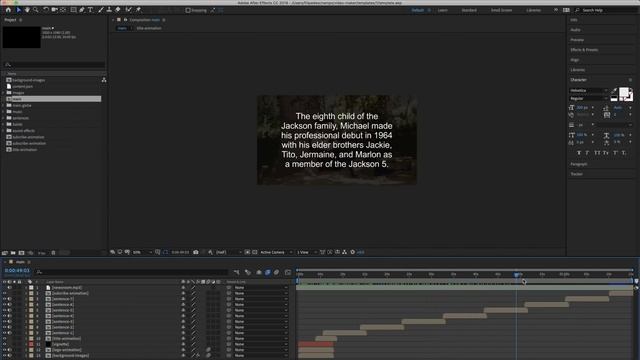Image resolution: width=640 pixels, height=360 pixels.
Task: Twirl open the sentence-7 layer properties
Action: 26,299
